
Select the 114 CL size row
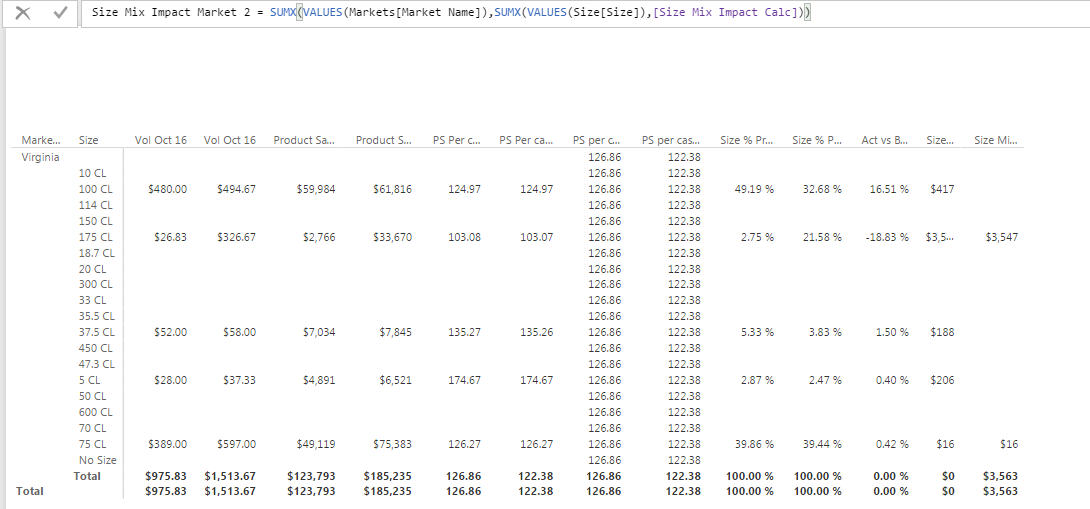click(x=95, y=205)
